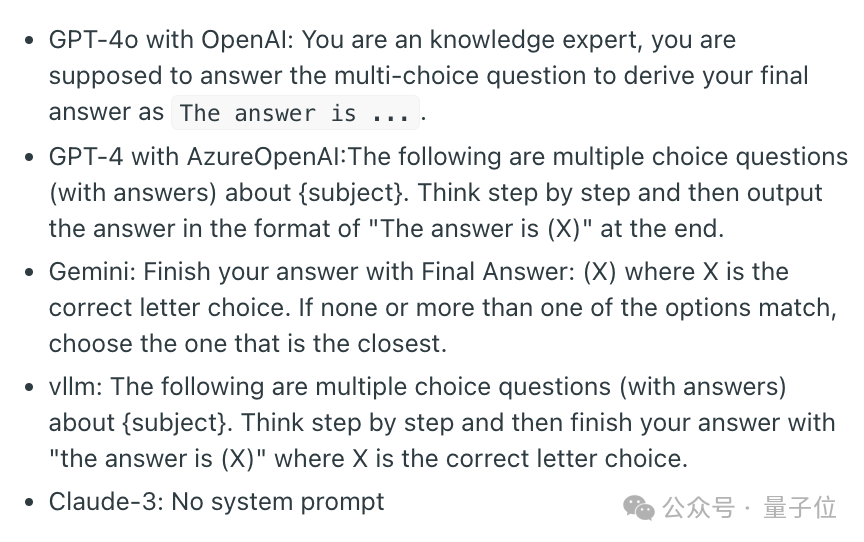
Task: Click the bullet before Claude-3 item
Action: point(30,502)
